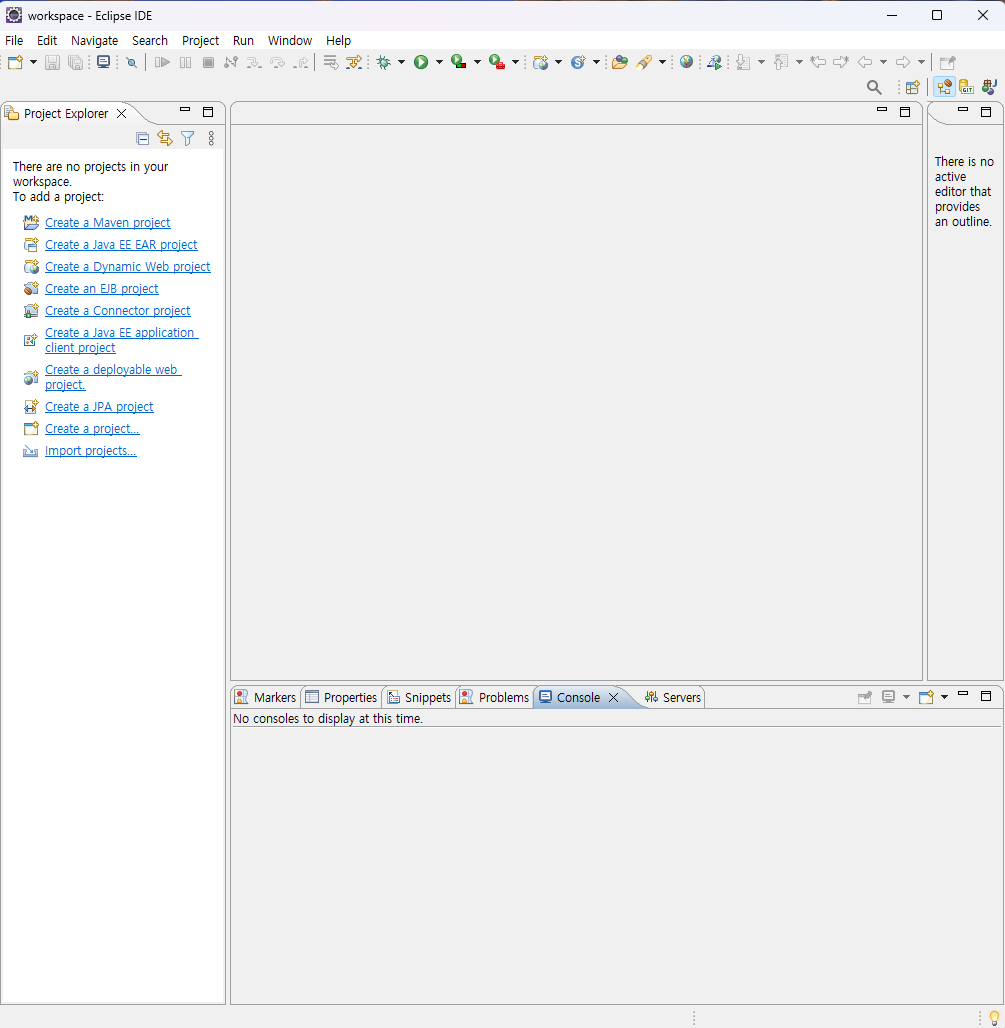Viewport: 1005px width, 1028px height.
Task: Click the Search flashlight icon
Action: [644, 62]
